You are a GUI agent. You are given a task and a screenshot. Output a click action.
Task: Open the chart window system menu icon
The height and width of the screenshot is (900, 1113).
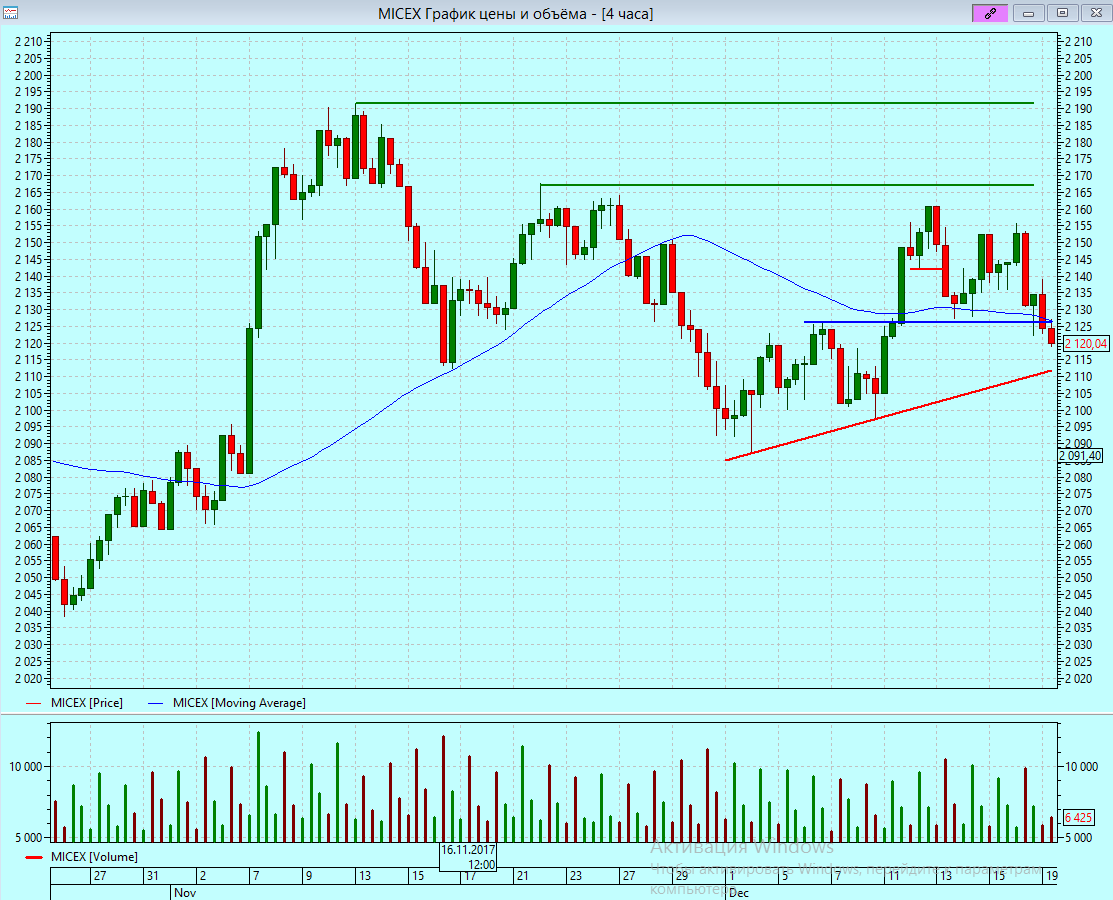pos(10,13)
